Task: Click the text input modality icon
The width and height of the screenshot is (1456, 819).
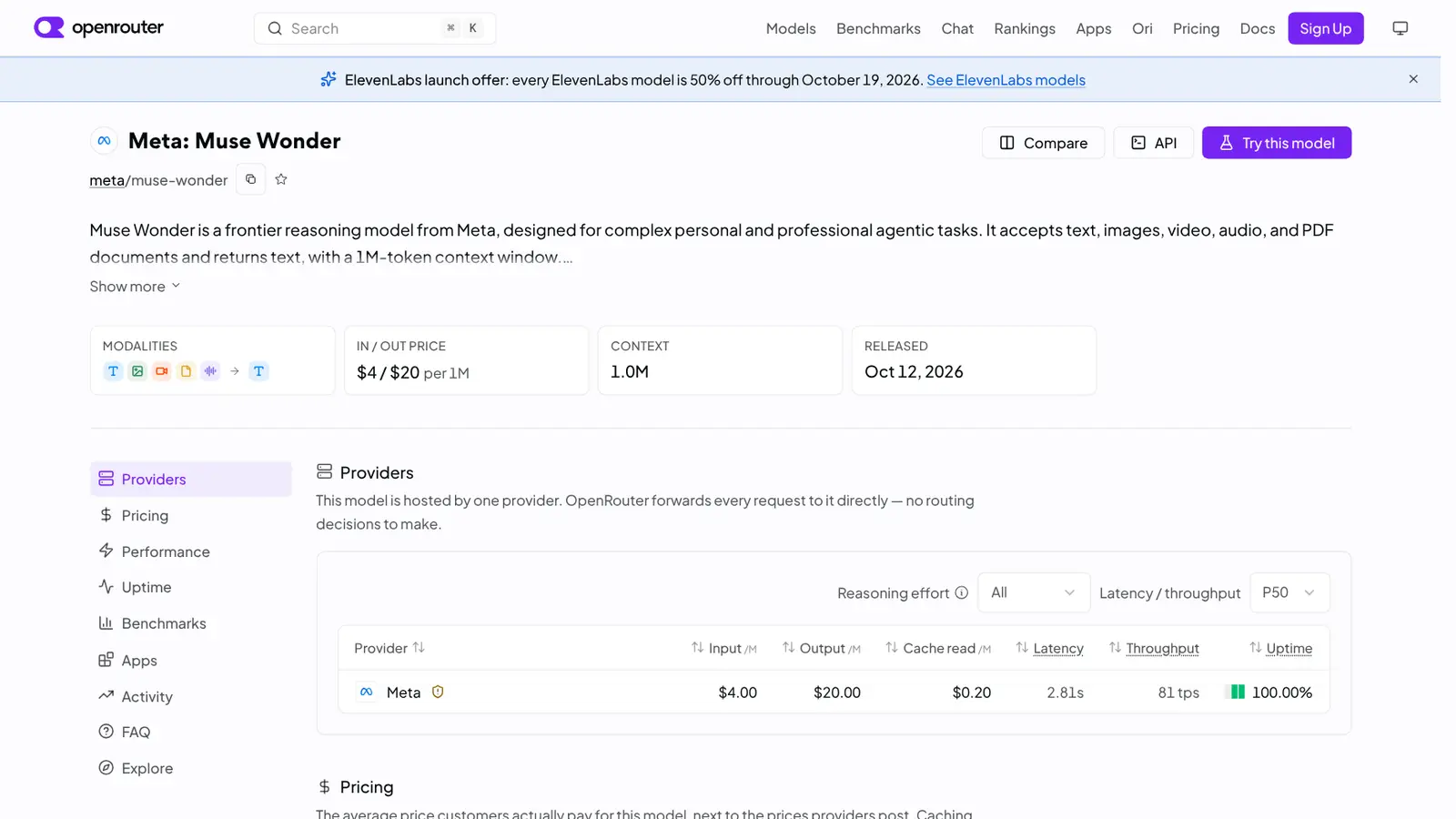Action: 113,371
